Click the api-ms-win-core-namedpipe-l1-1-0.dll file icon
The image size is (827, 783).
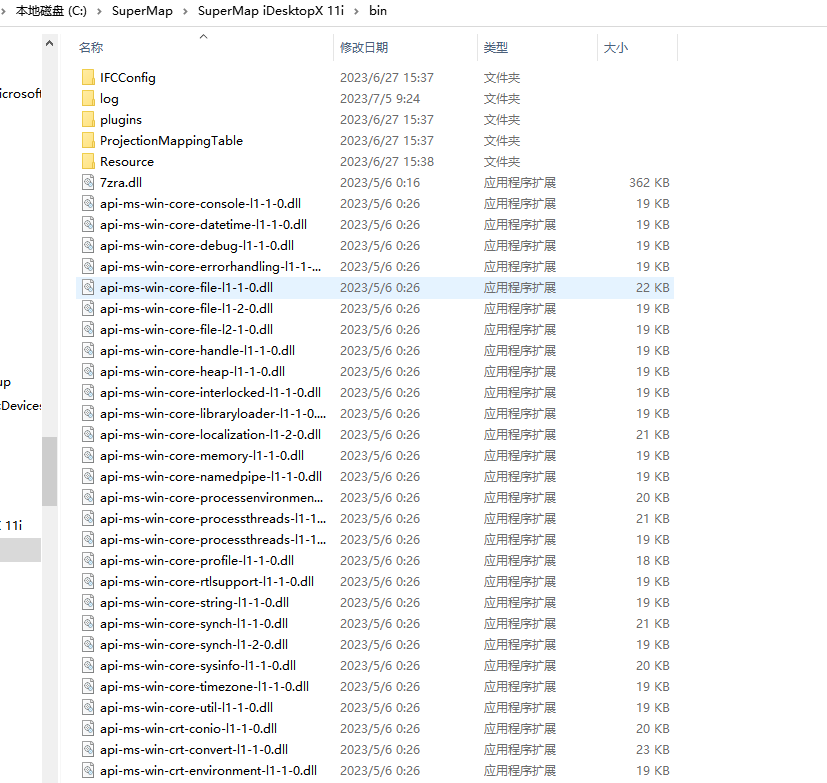click(88, 477)
